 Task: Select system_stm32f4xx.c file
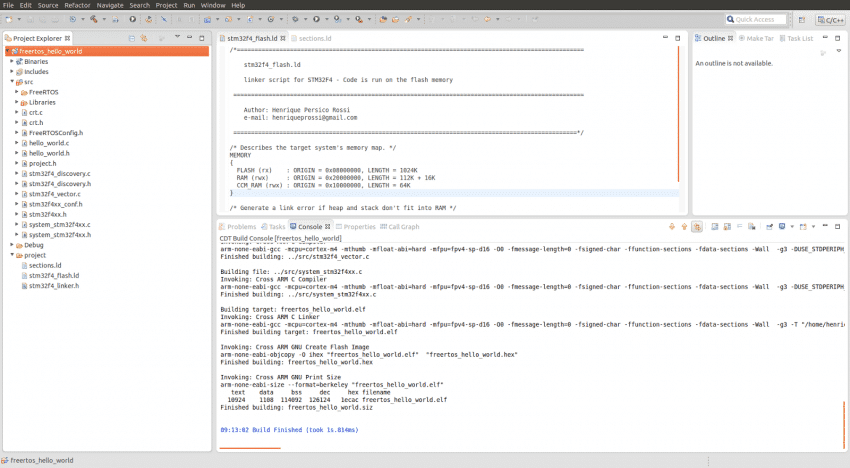pyautogui.click(x=60, y=225)
